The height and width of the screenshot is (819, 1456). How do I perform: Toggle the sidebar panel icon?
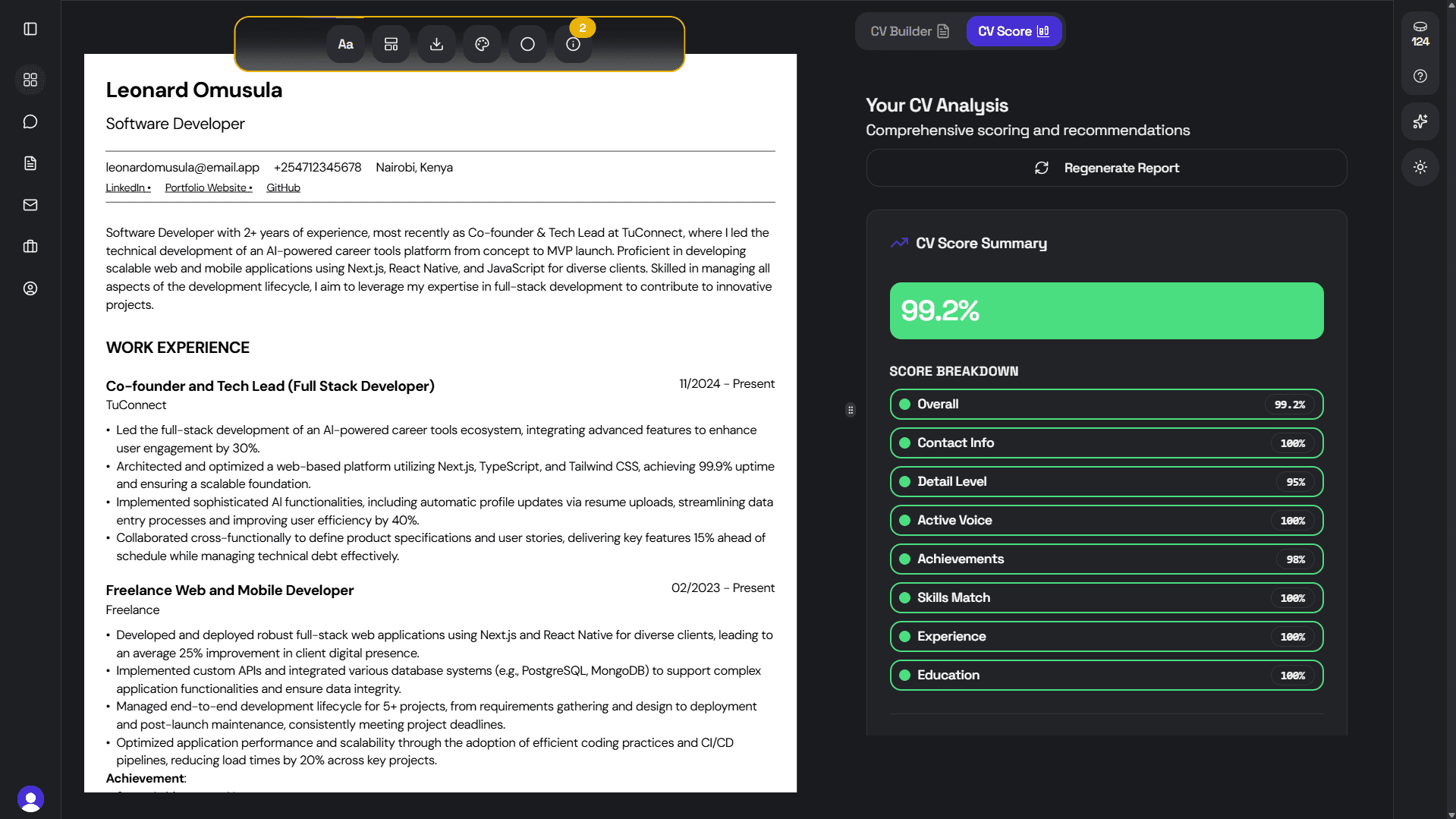pyautogui.click(x=30, y=29)
